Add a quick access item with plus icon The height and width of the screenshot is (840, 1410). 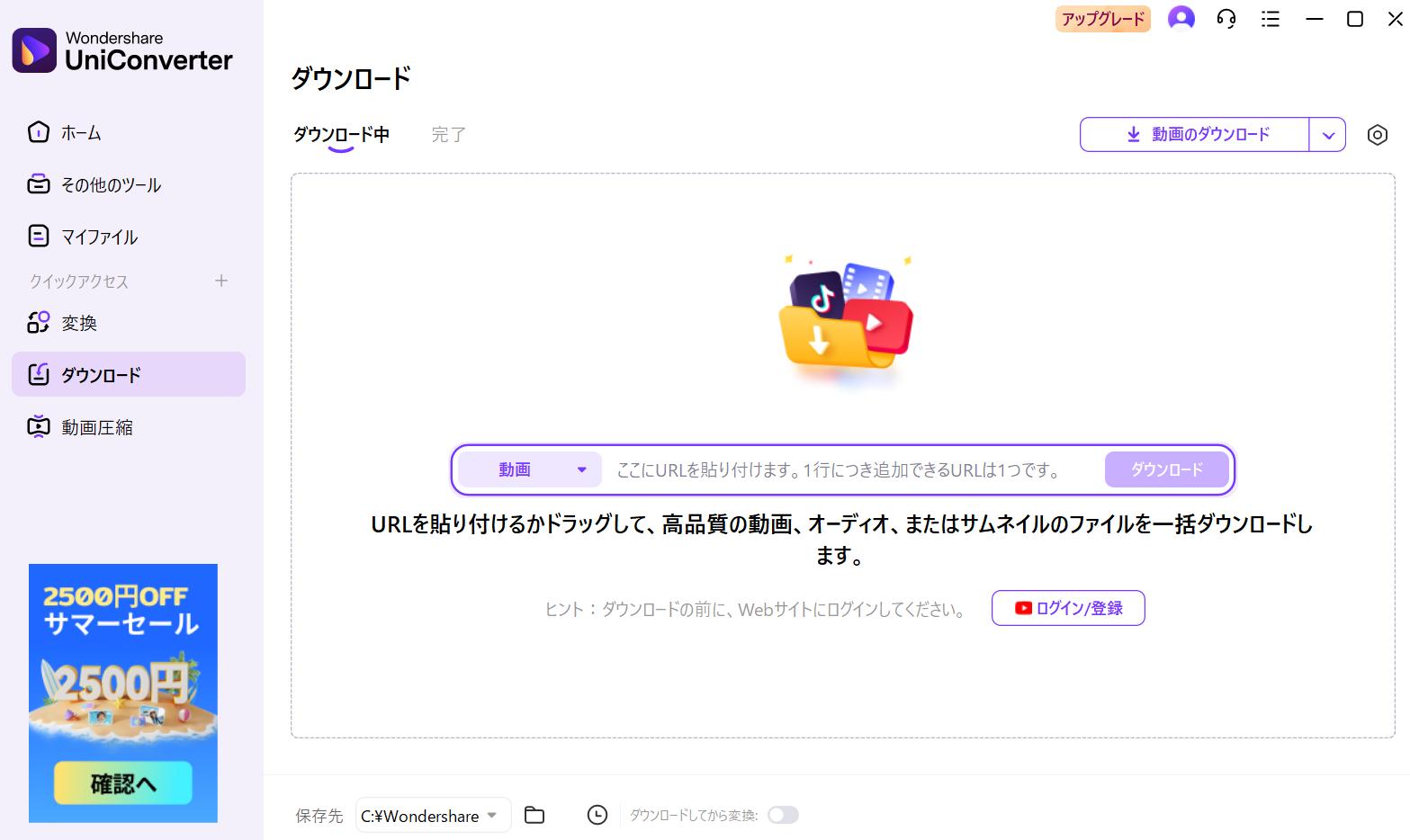pos(221,281)
